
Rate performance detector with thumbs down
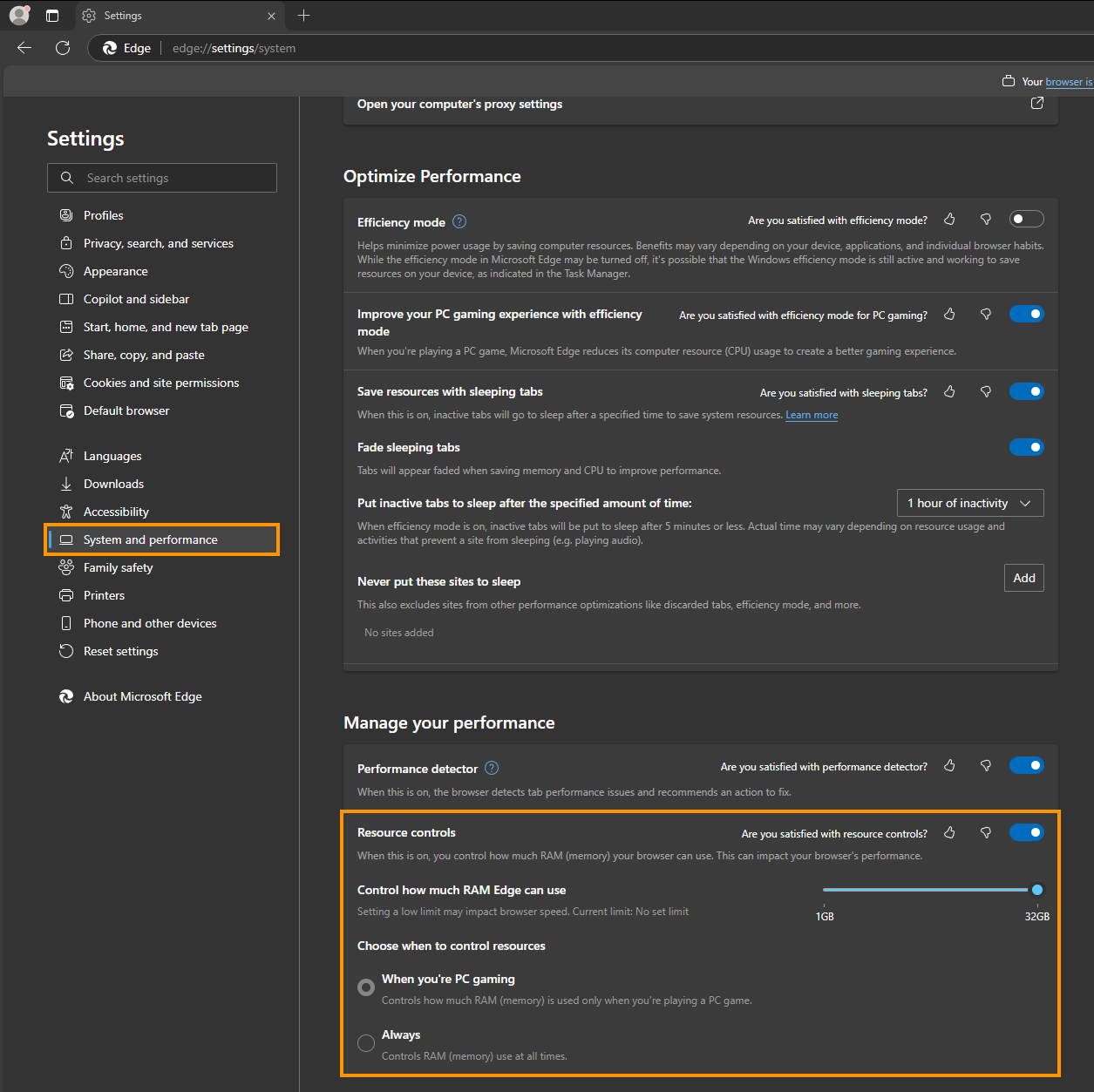(986, 766)
